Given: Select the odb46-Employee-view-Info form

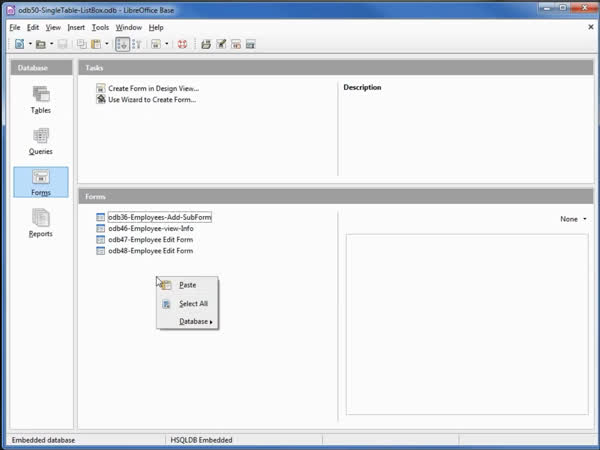Looking at the screenshot, I should point(151,228).
